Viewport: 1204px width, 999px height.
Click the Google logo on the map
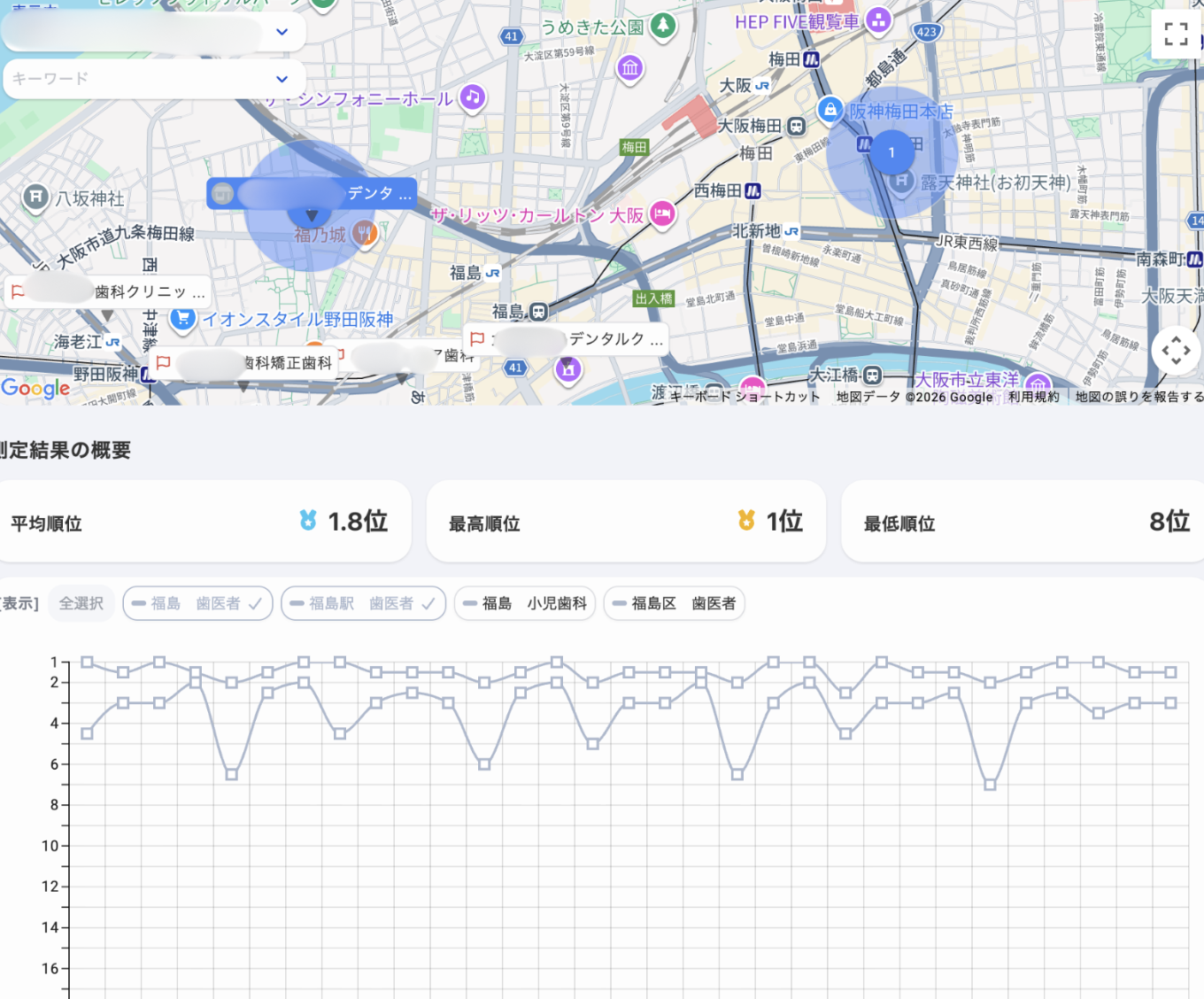[35, 388]
